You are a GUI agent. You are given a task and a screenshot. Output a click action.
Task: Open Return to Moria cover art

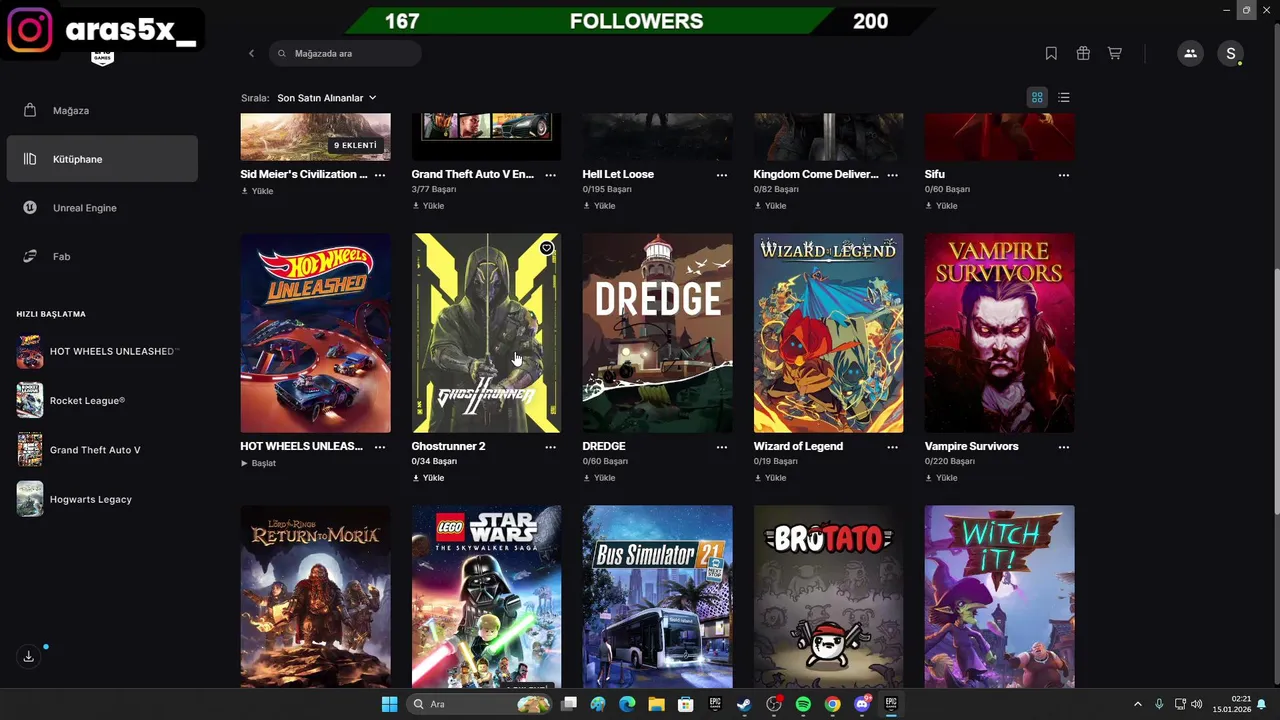pos(315,597)
